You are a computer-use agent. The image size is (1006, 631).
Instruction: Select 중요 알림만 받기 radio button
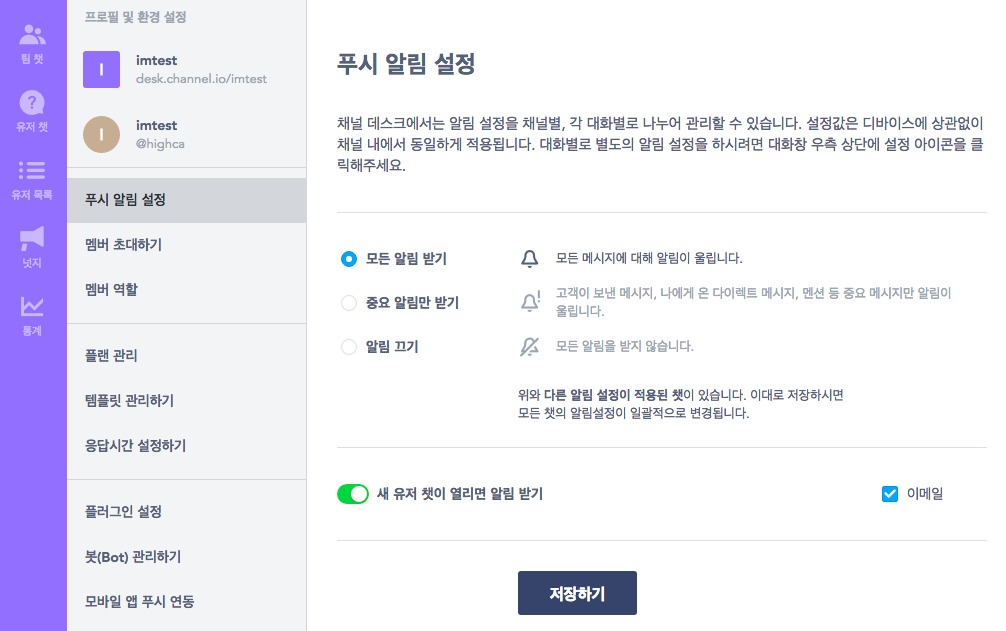click(349, 303)
